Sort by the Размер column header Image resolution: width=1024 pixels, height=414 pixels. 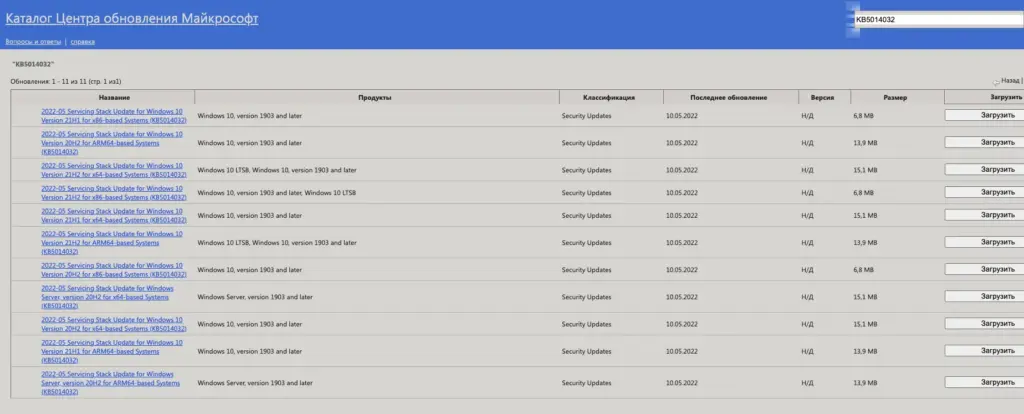coord(895,97)
